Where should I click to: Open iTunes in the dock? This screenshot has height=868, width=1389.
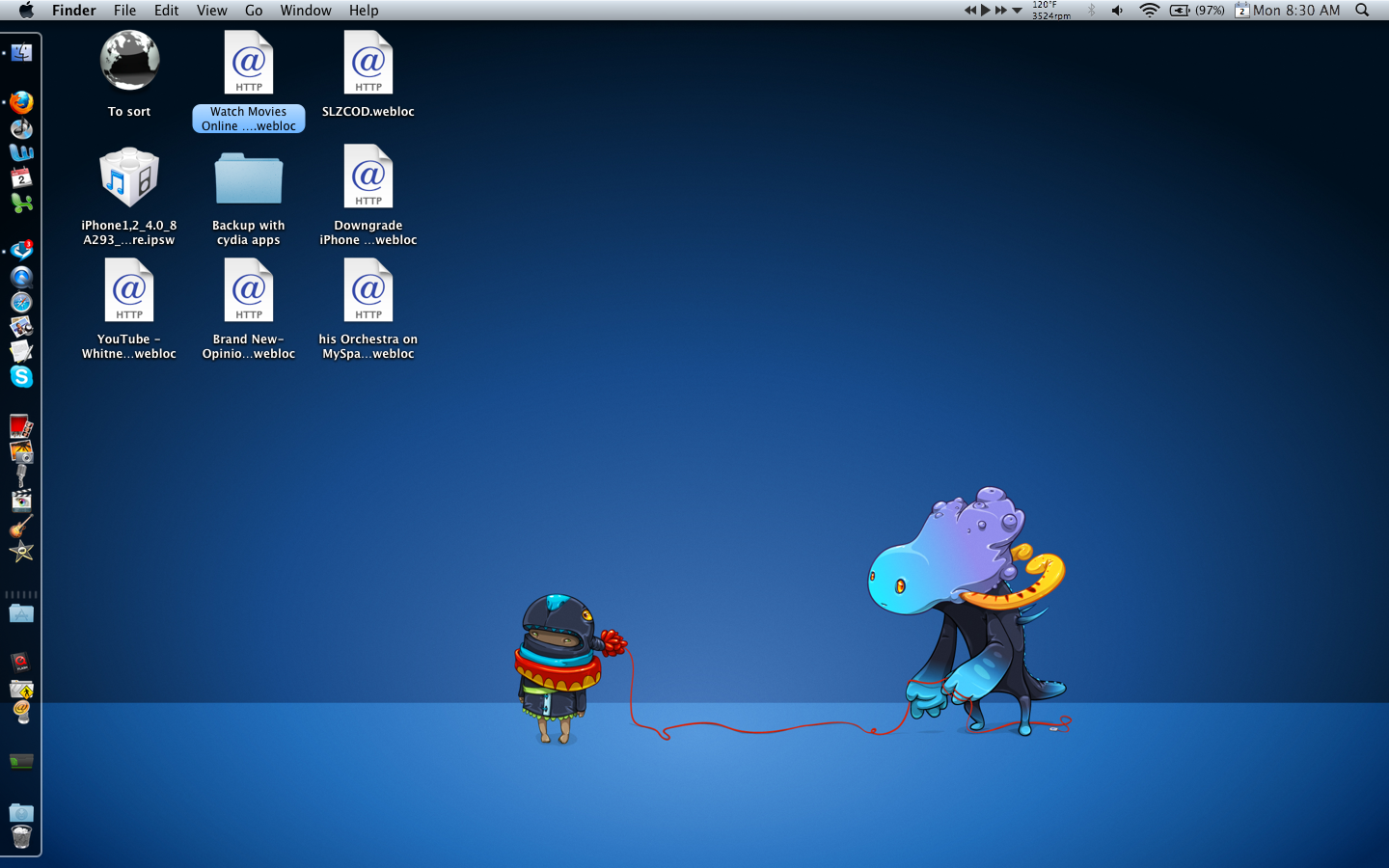[21, 128]
